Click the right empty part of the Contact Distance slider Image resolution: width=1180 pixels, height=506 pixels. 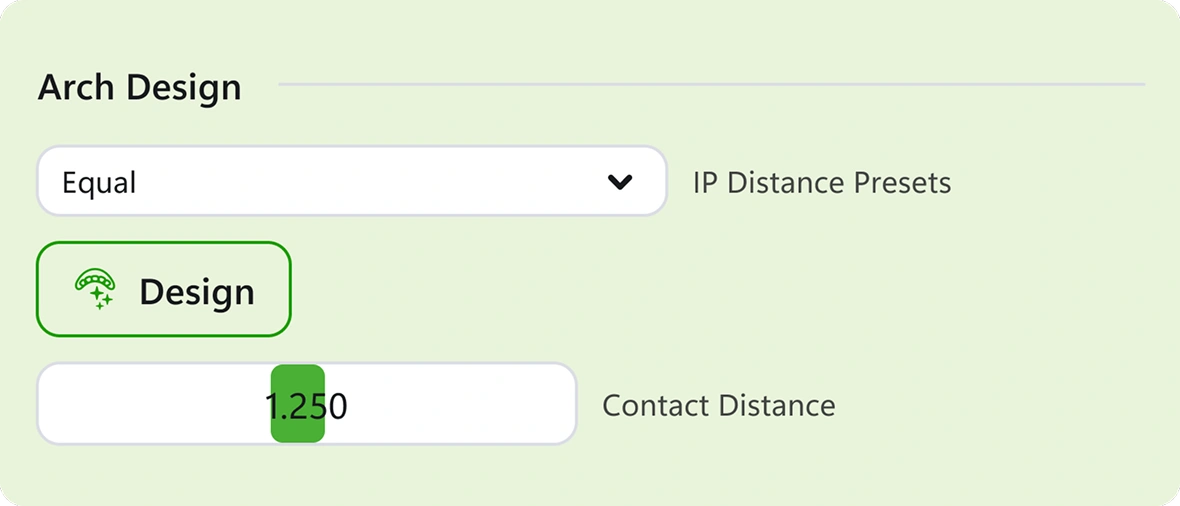coord(450,404)
